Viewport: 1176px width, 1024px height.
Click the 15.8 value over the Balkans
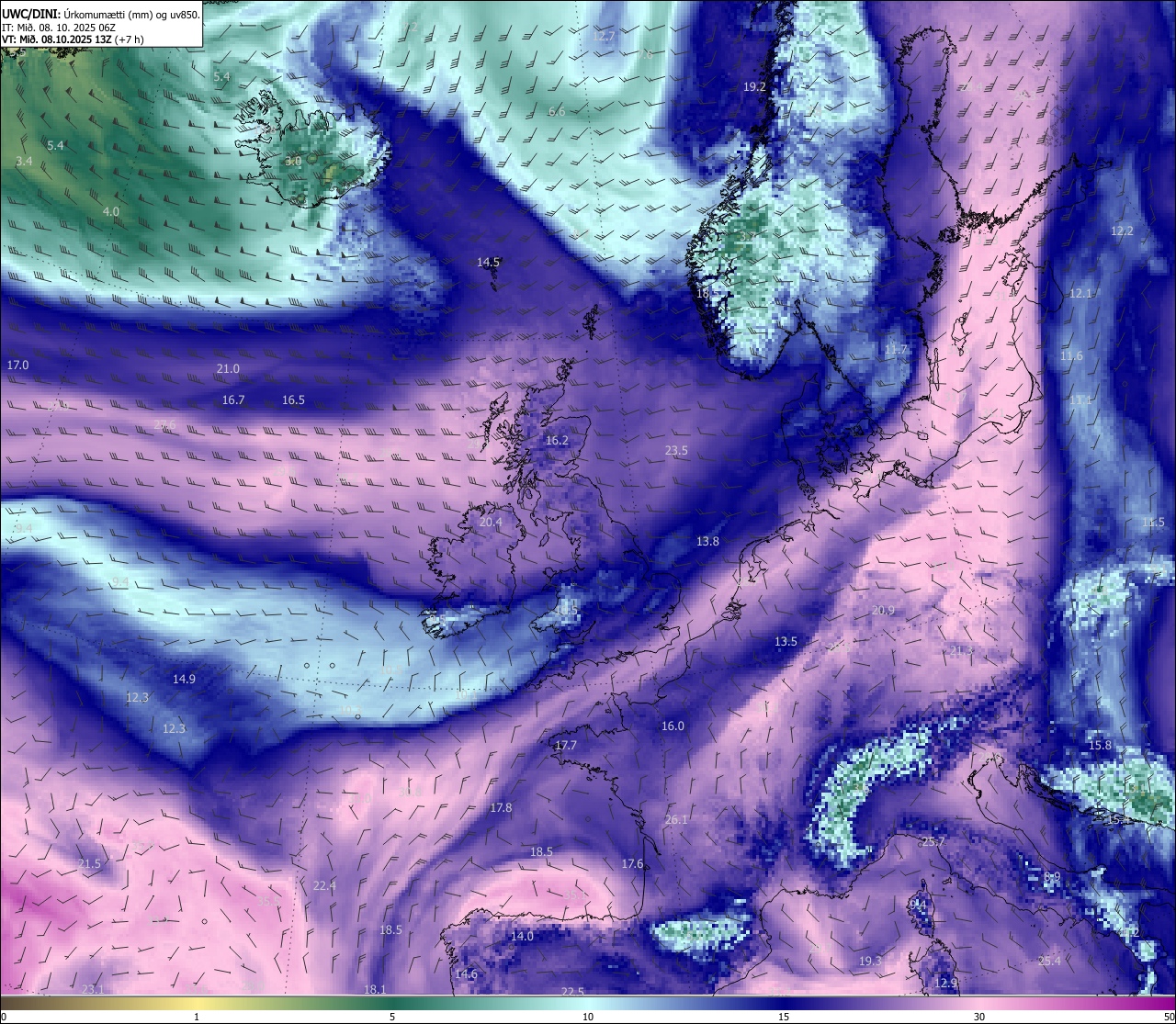click(1100, 745)
